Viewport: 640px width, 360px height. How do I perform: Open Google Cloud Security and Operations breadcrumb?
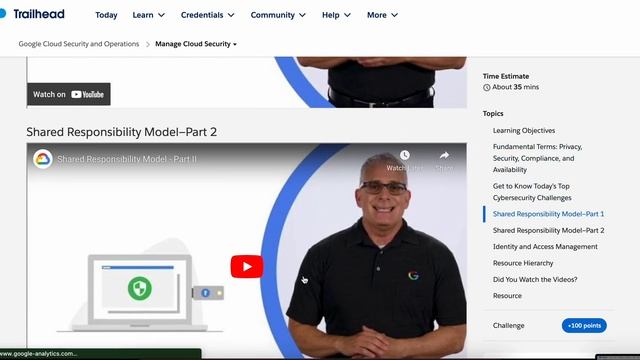point(79,44)
